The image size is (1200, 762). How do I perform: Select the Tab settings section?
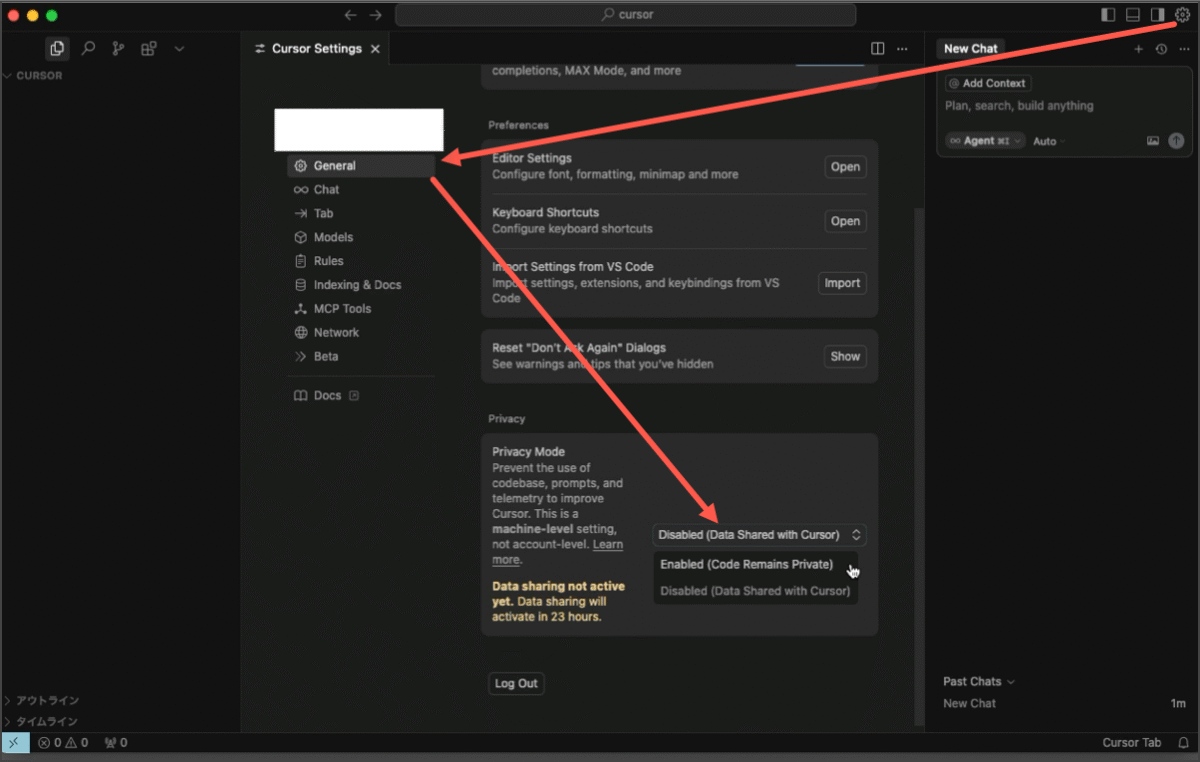tap(361, 213)
